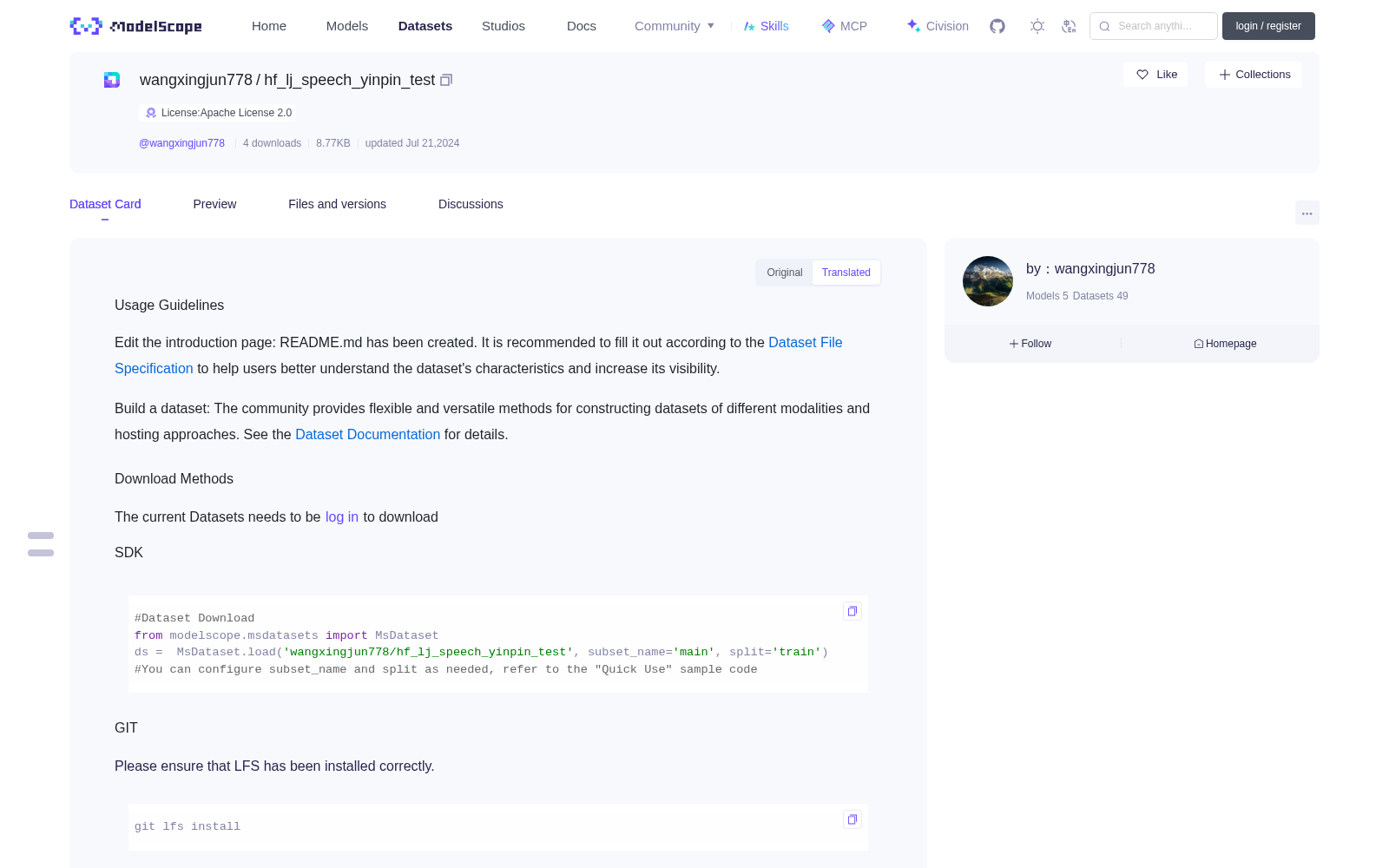Screen dimensions: 1389x868
Task: Click the Download Methods heading
Action: click(174, 479)
